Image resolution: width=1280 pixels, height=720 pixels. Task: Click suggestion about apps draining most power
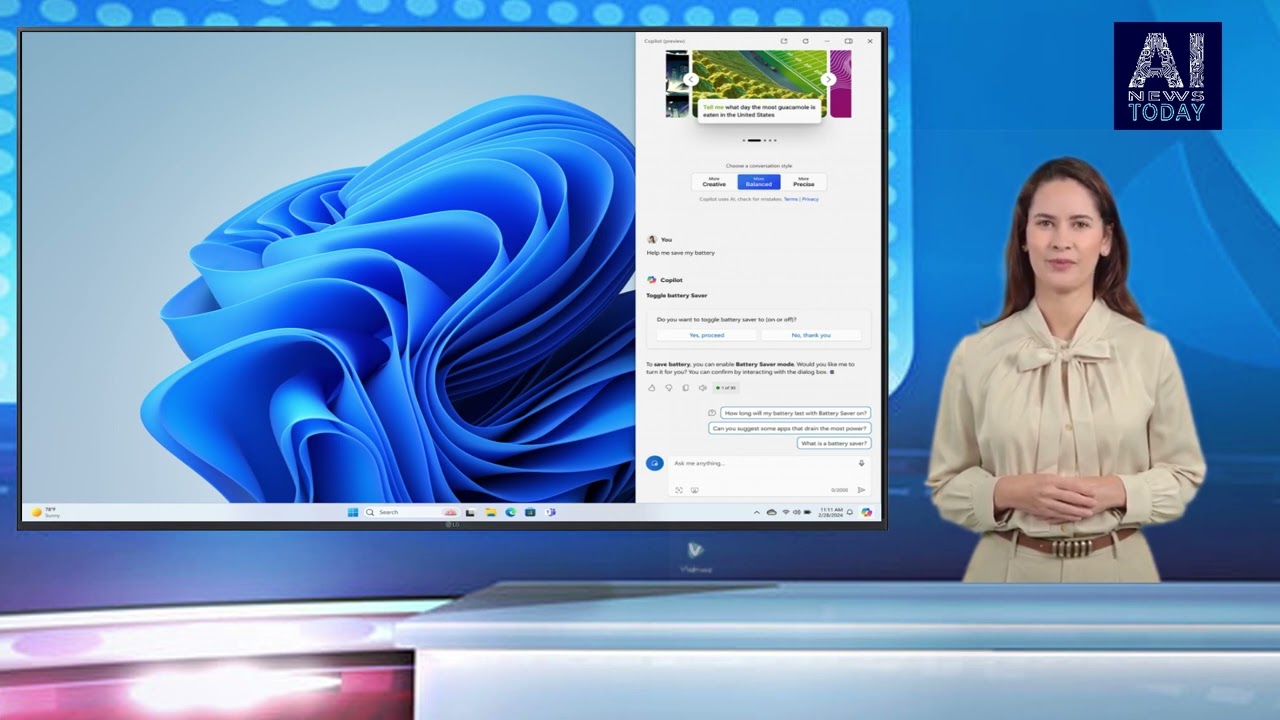[x=790, y=428]
